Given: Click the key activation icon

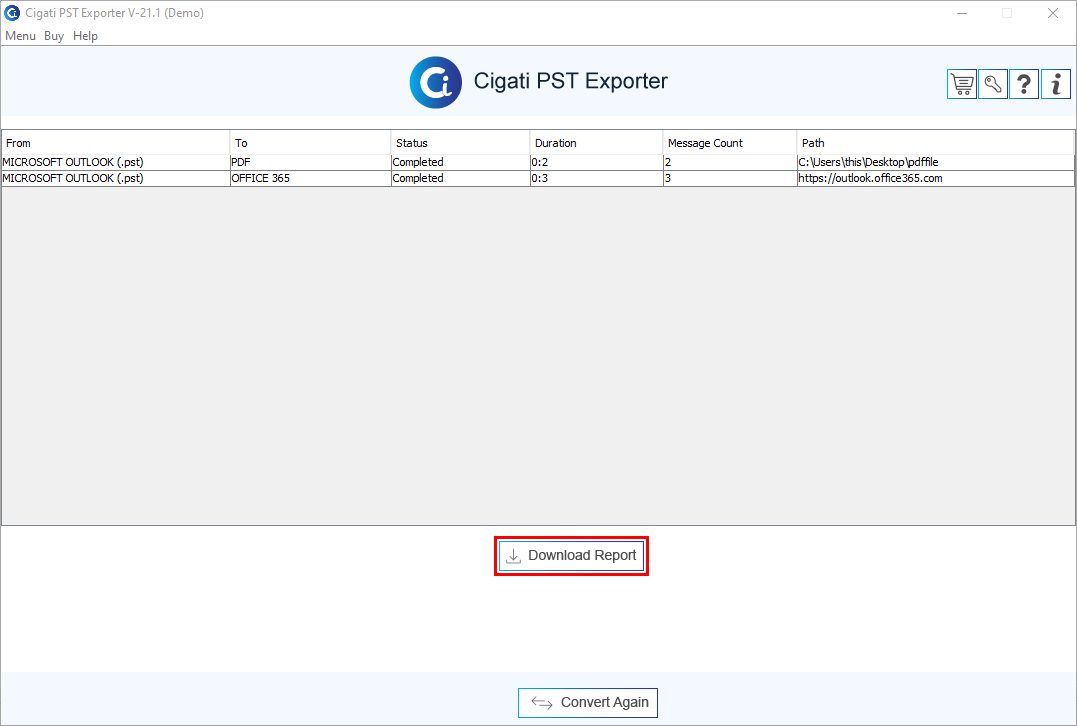Looking at the screenshot, I should 993,84.
